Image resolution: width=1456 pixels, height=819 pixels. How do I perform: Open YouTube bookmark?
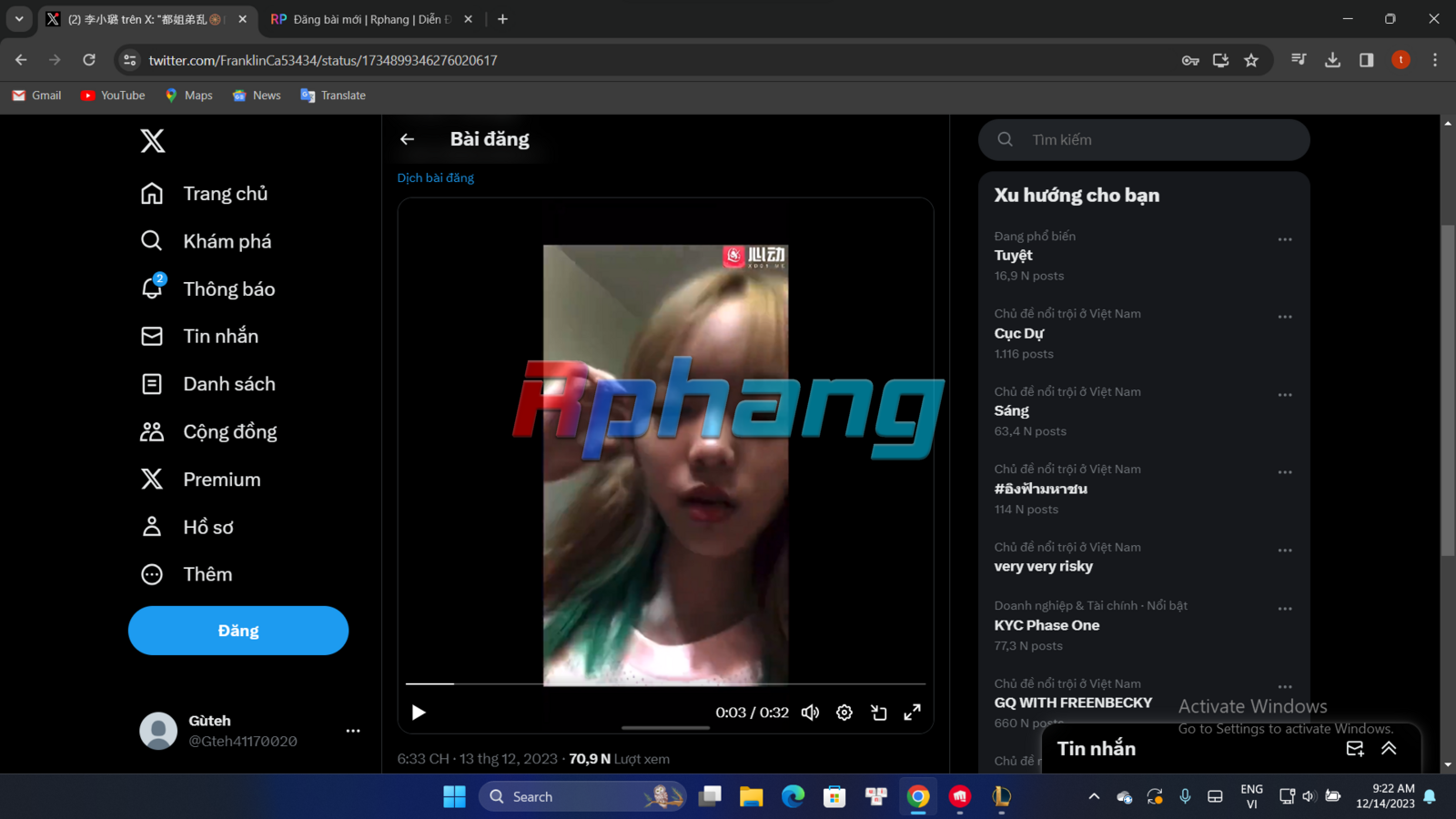point(113,96)
